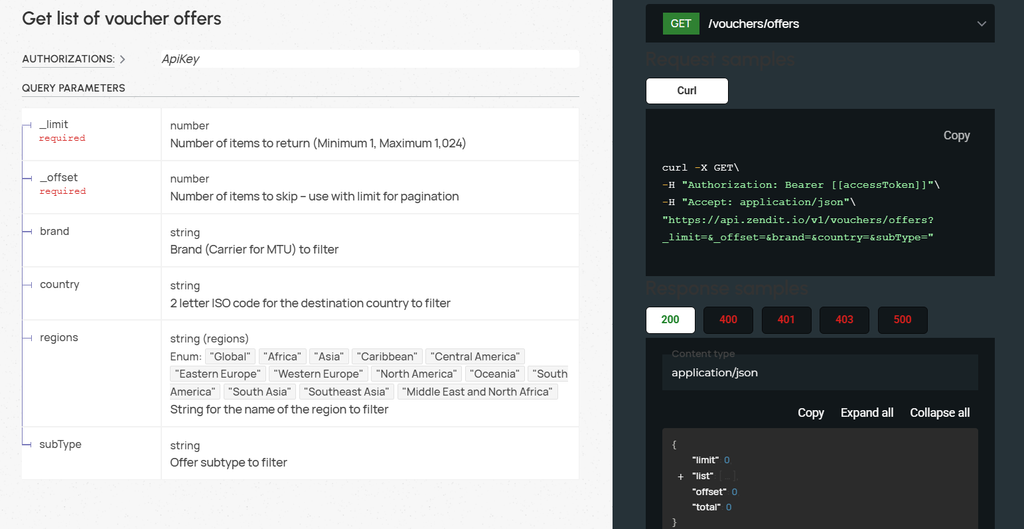The height and width of the screenshot is (529, 1024).
Task: Click Collapse all in response sample
Action: tap(940, 413)
